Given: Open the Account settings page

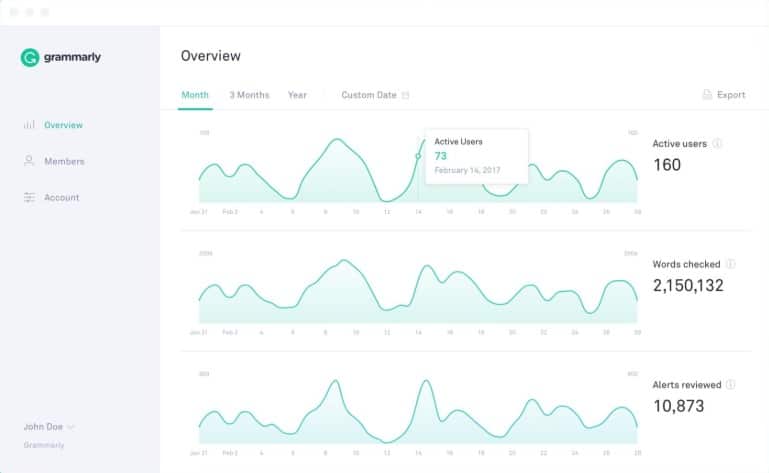Looking at the screenshot, I should (x=61, y=197).
